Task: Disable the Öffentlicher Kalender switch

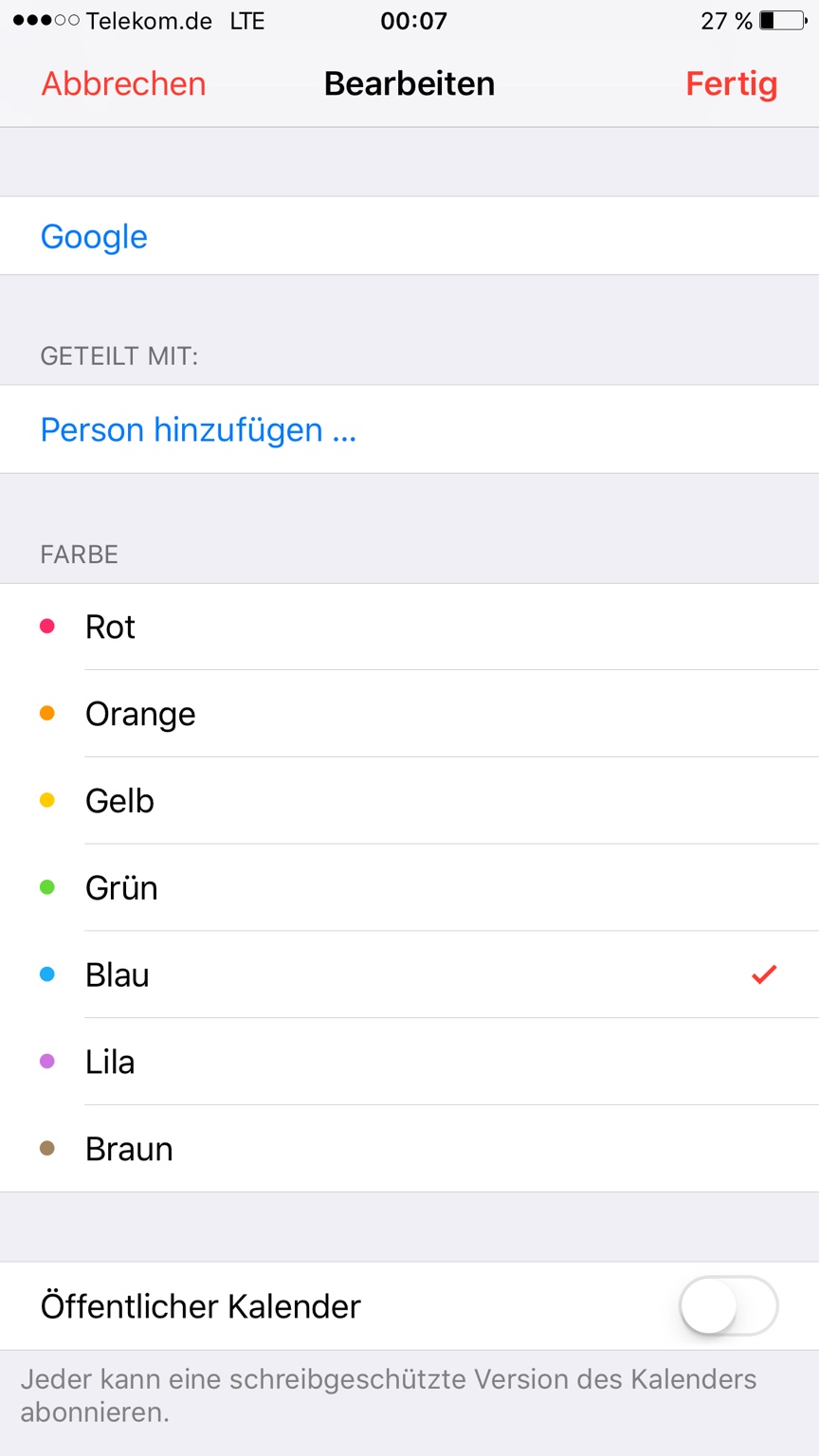Action: pyautogui.click(x=726, y=1305)
